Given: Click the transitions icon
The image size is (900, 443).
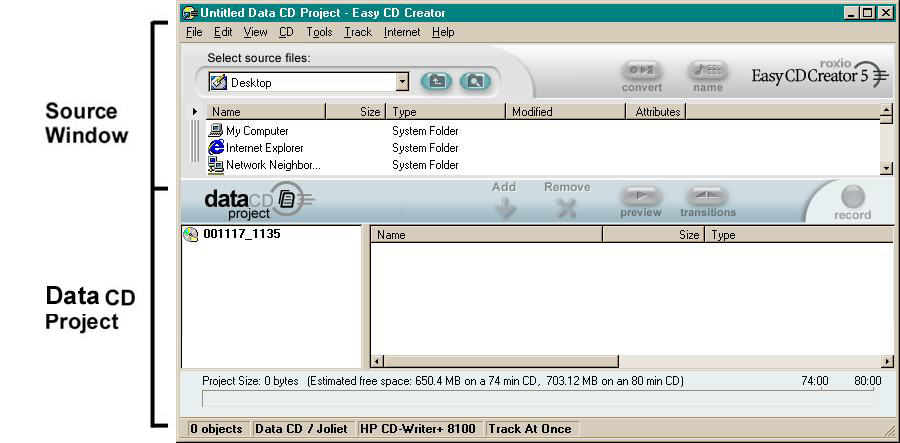Looking at the screenshot, I should coord(708,196).
